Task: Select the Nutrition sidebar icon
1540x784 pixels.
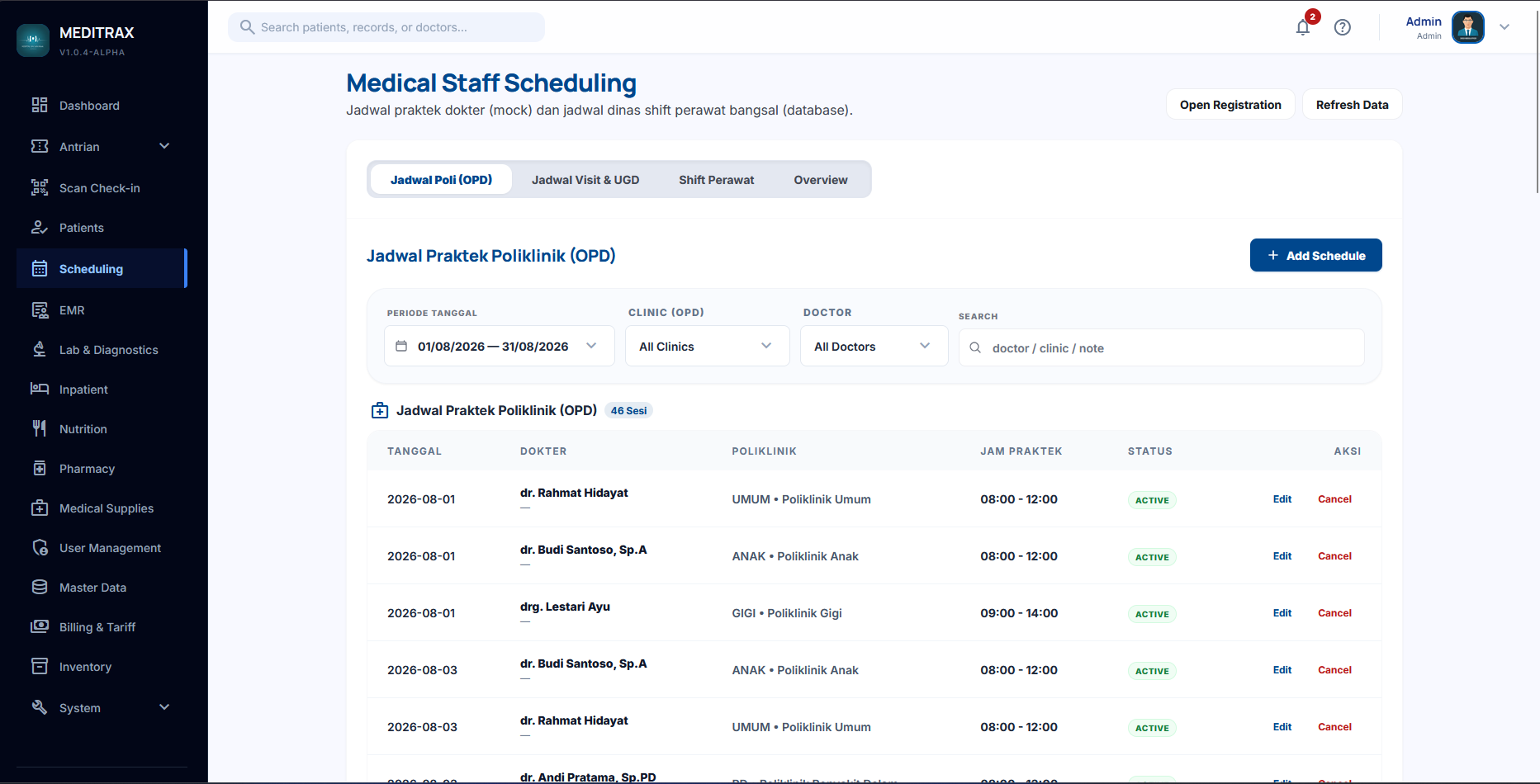Action: 40,428
